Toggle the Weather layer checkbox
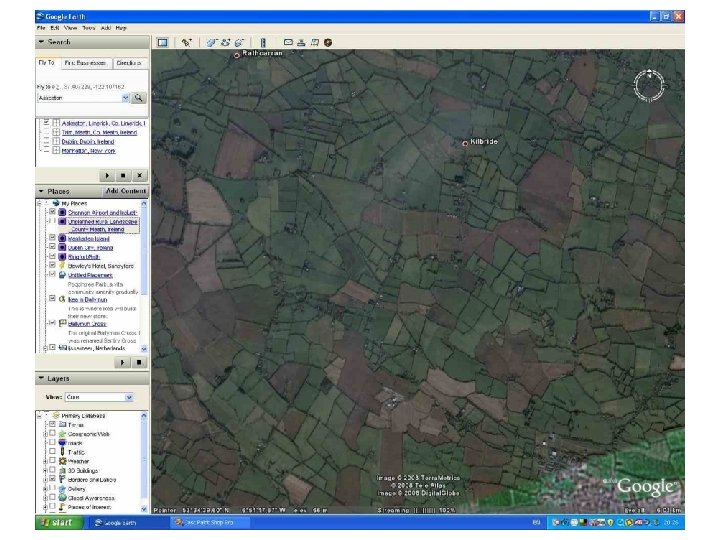 pos(52,461)
